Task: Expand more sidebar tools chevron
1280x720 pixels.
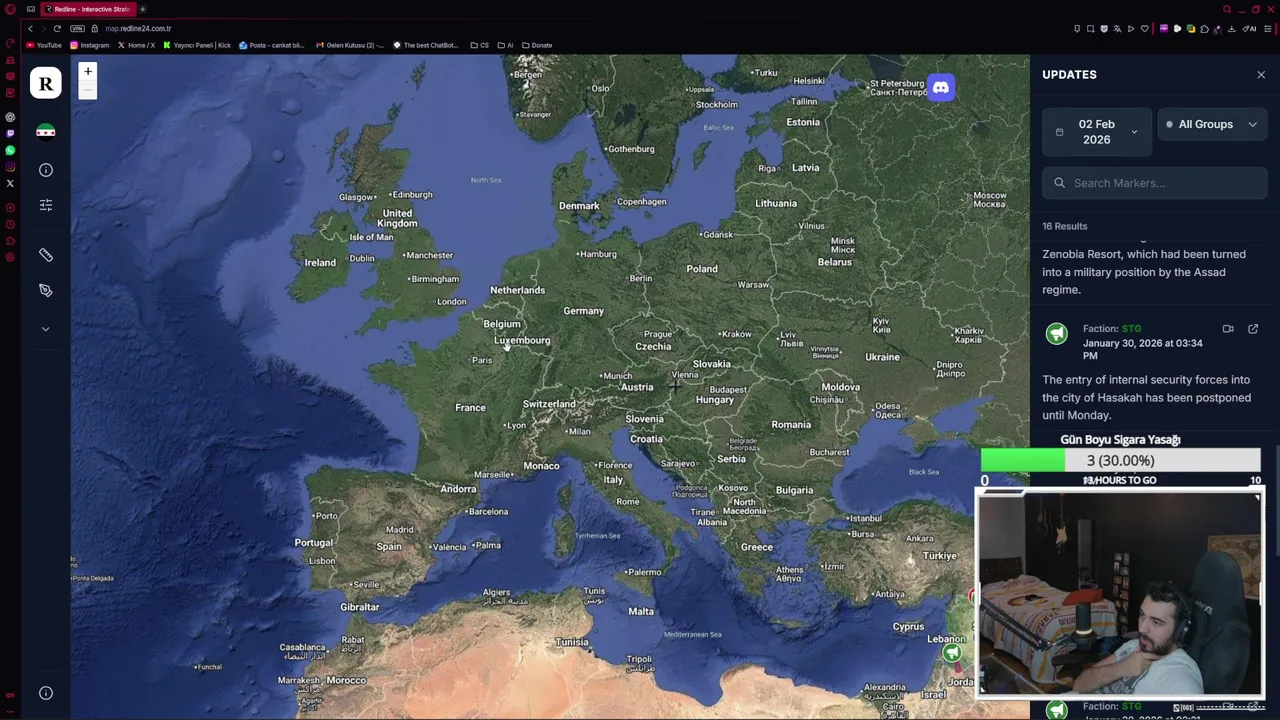Action: click(45, 328)
